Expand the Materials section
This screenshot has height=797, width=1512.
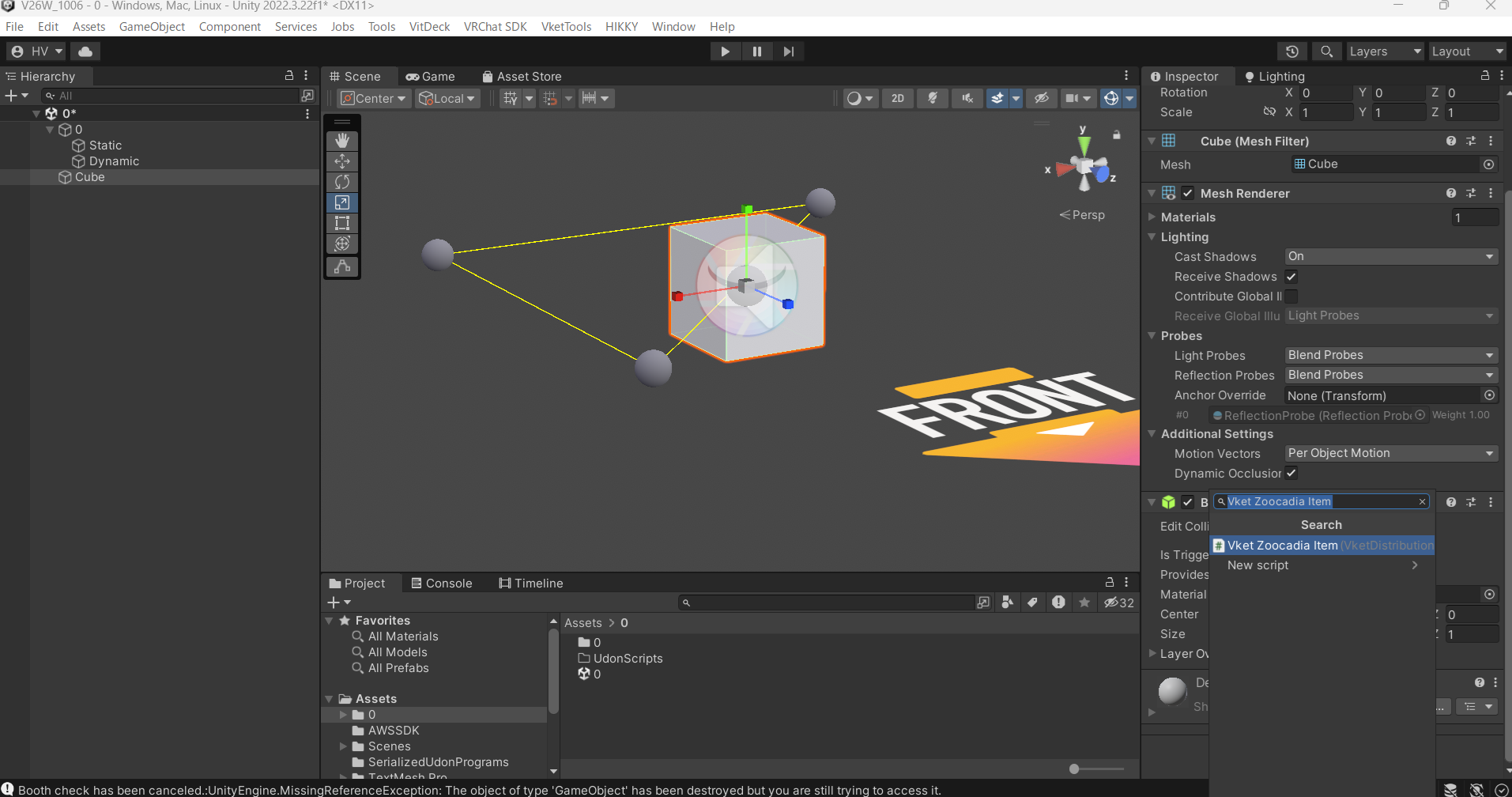1152,217
